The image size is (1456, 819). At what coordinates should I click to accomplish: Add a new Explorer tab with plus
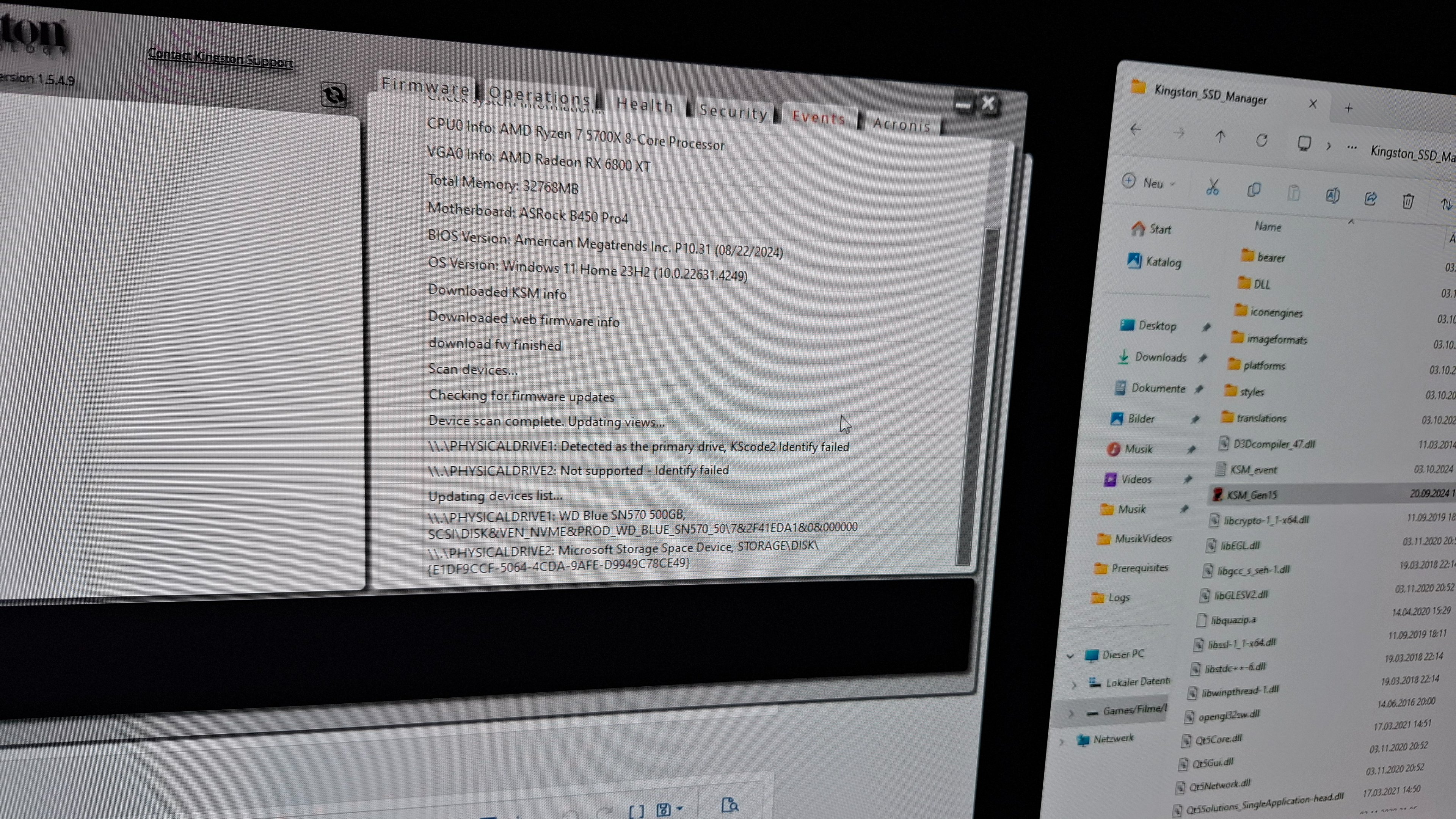1349,108
